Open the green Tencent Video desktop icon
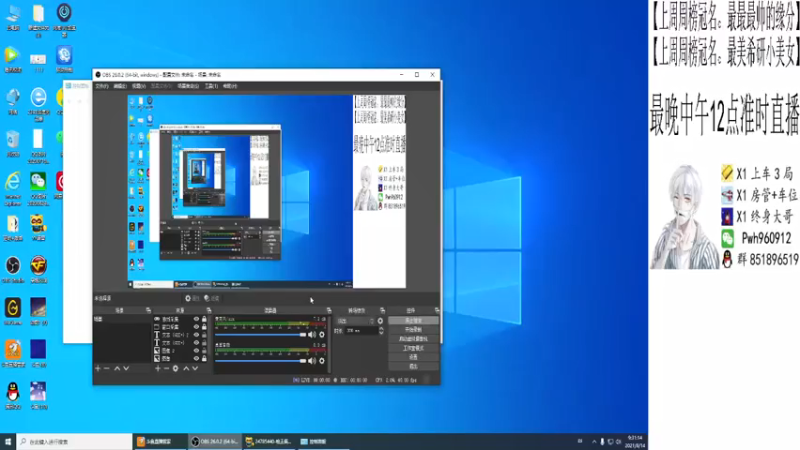 (x=13, y=59)
